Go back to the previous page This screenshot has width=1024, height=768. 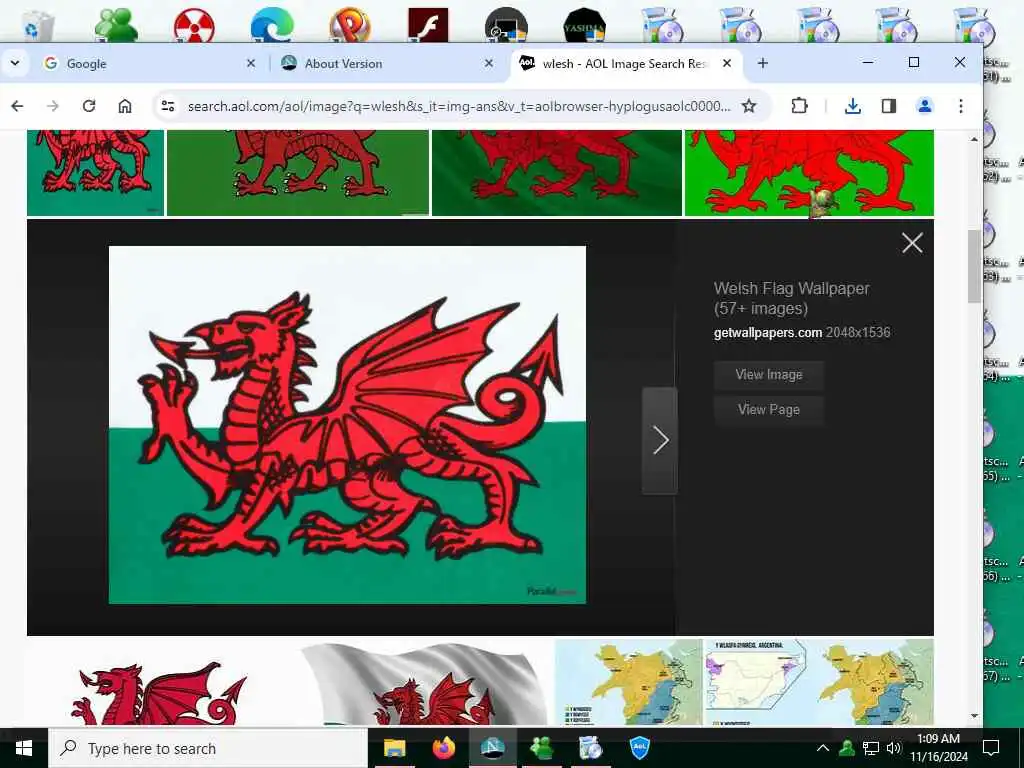[x=18, y=106]
